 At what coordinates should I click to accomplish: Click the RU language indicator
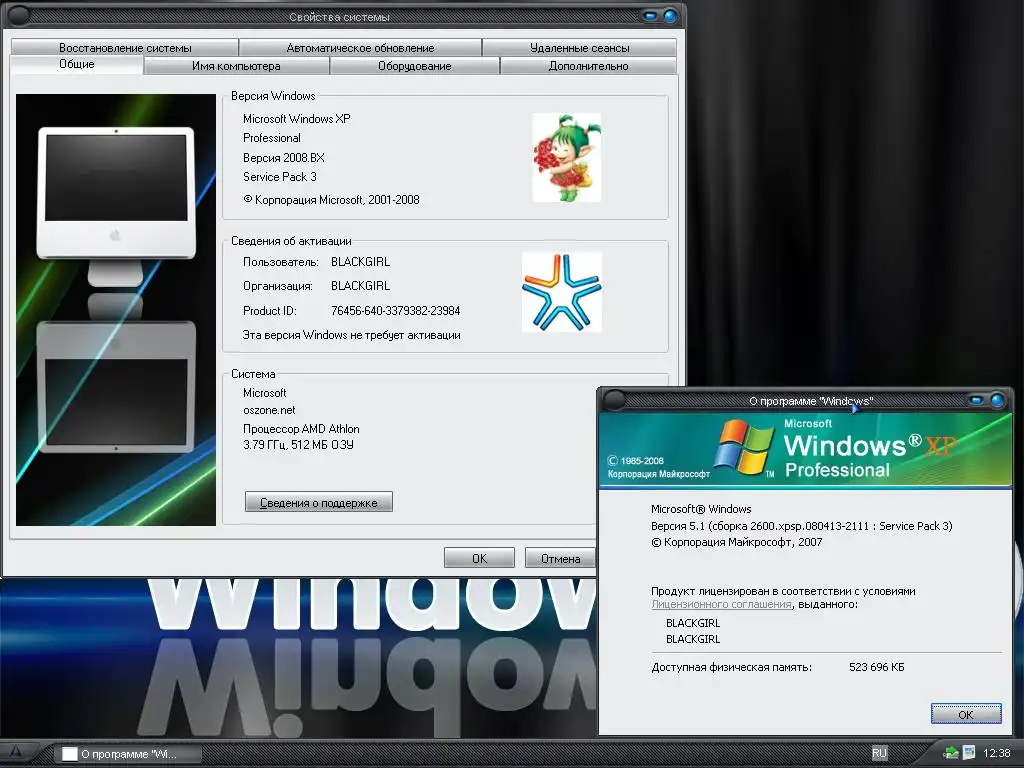[879, 753]
